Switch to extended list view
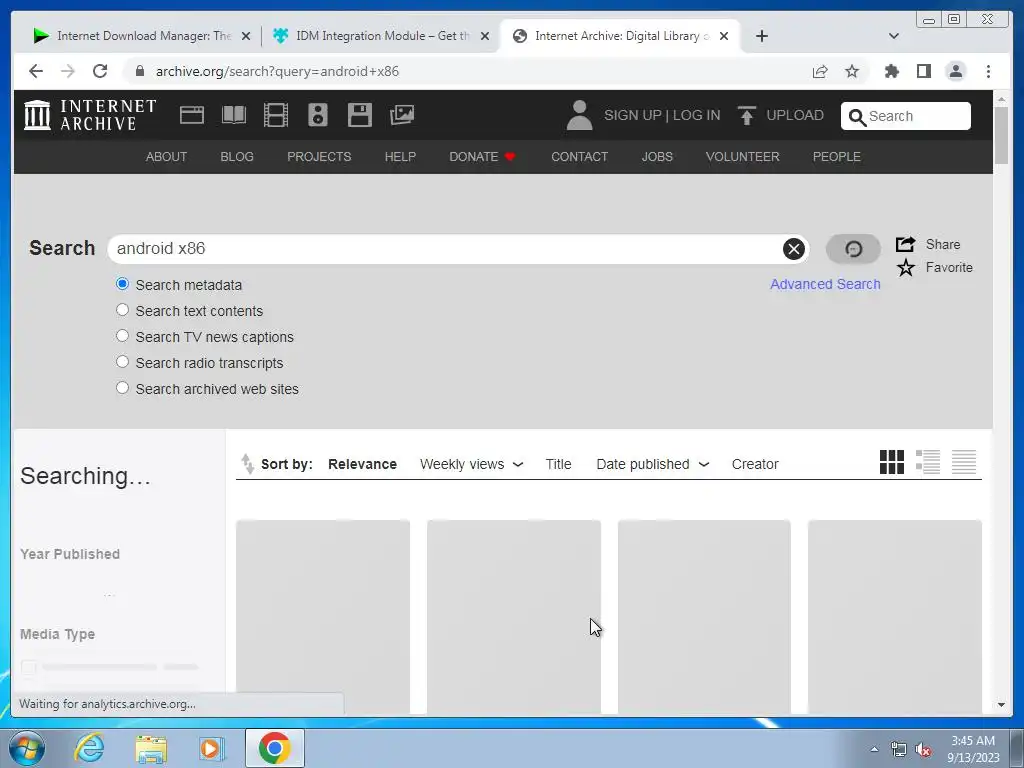This screenshot has height=768, width=1024. [927, 462]
